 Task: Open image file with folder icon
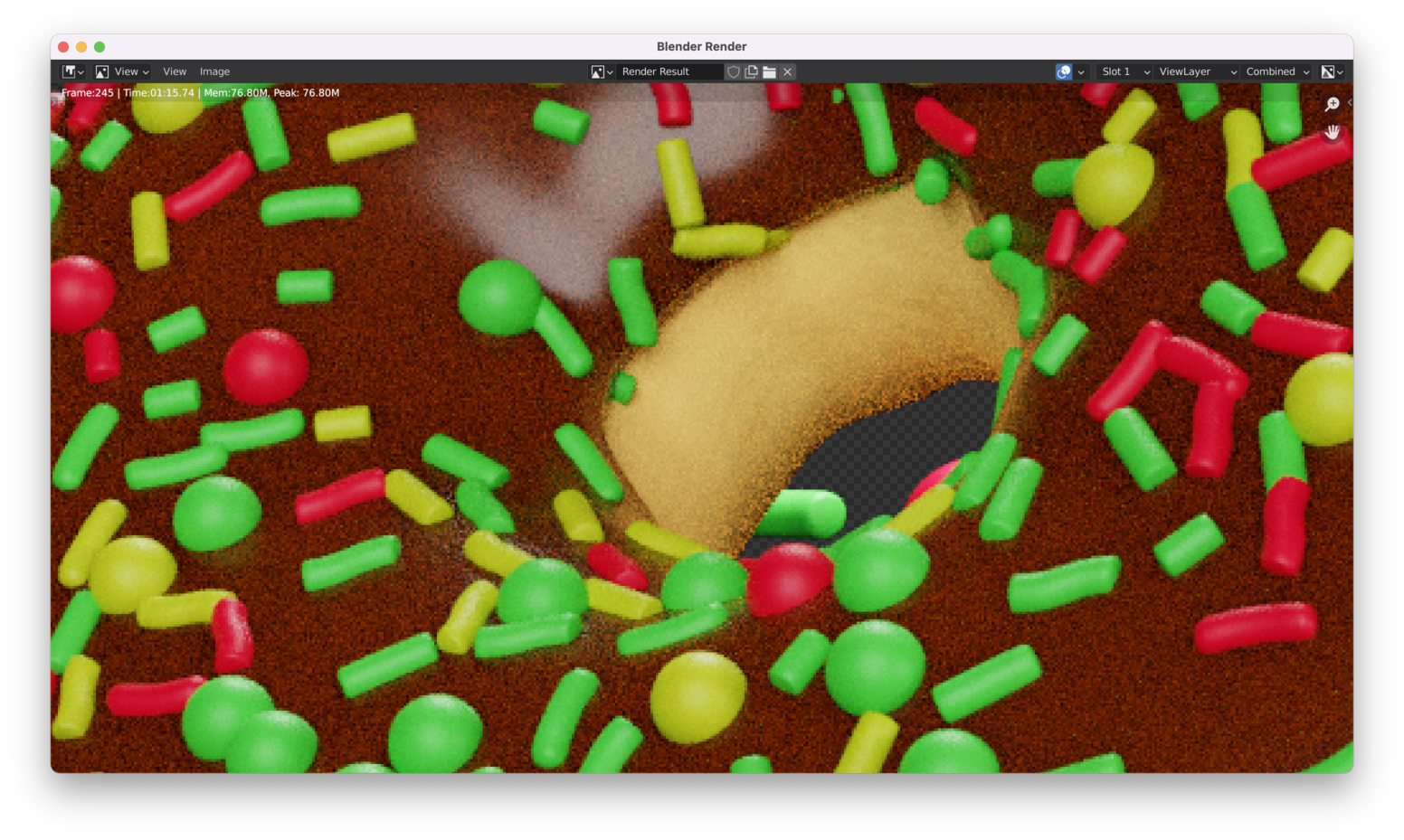pyautogui.click(x=769, y=71)
